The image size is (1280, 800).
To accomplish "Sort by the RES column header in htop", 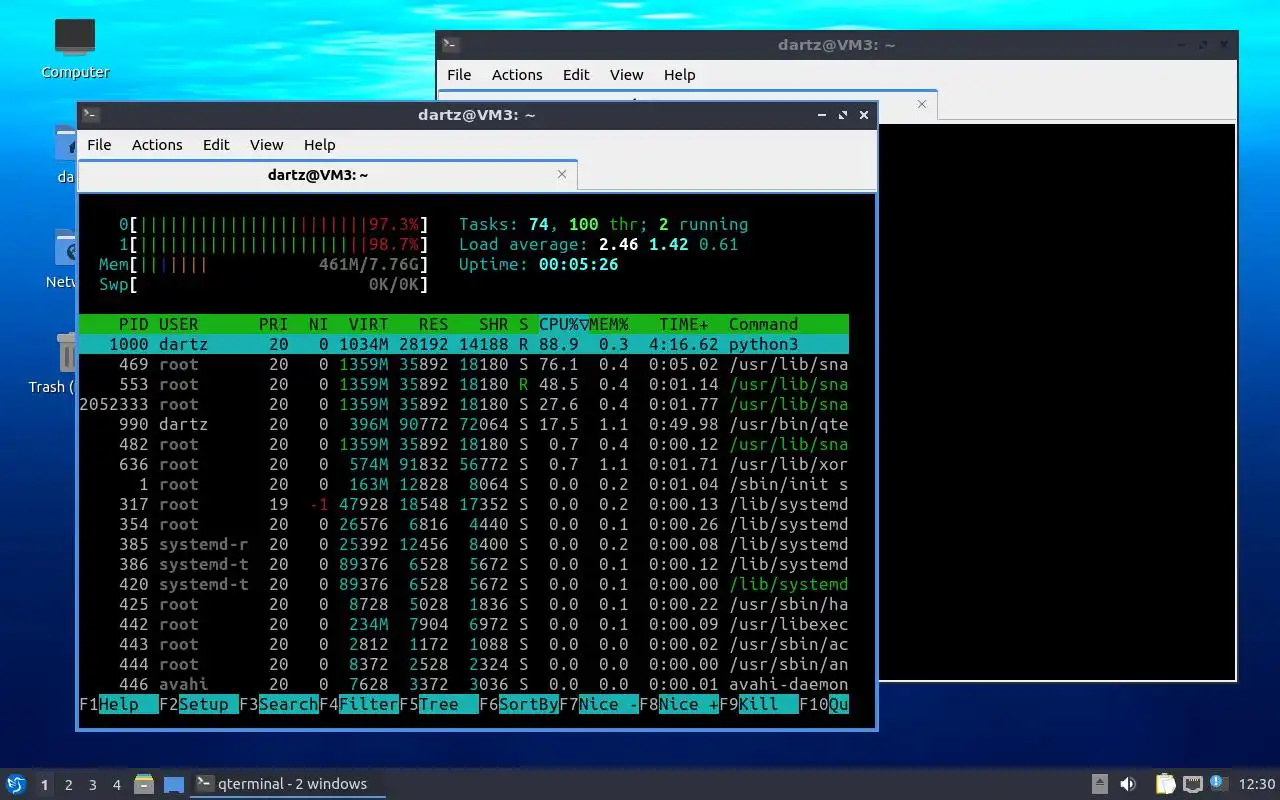I will [x=434, y=324].
